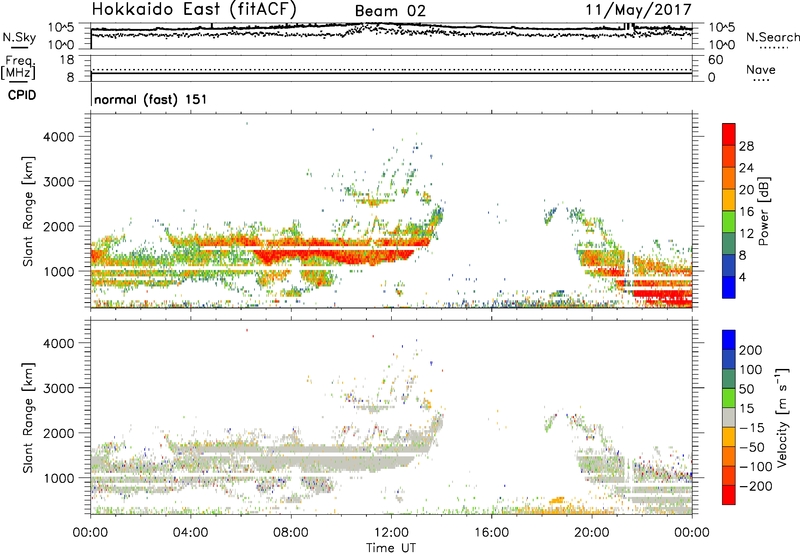Screen dimensions: 800x554
Task: Click the 'Beam 02' label
Action: click(390, 11)
